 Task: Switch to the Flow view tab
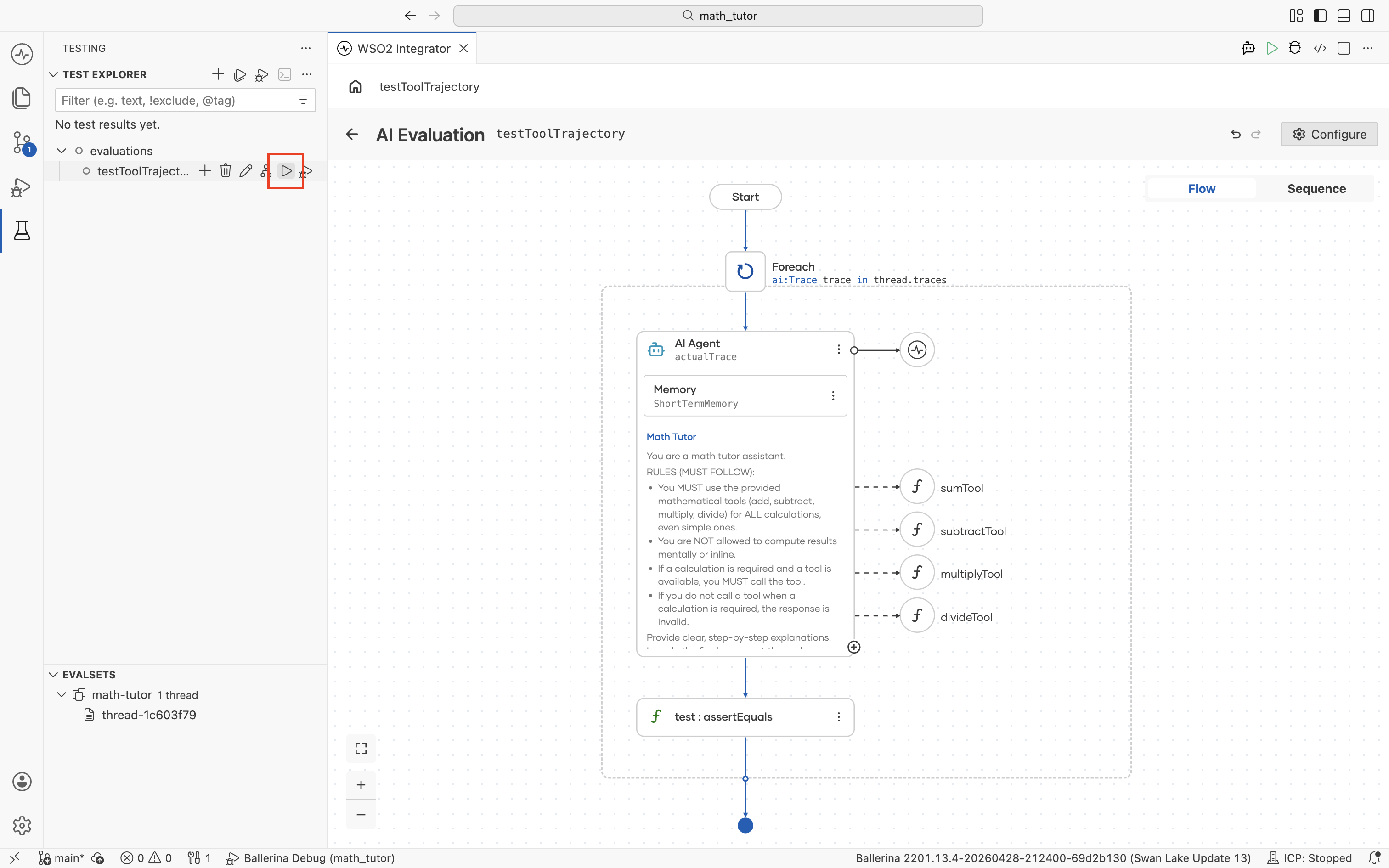click(x=1201, y=189)
